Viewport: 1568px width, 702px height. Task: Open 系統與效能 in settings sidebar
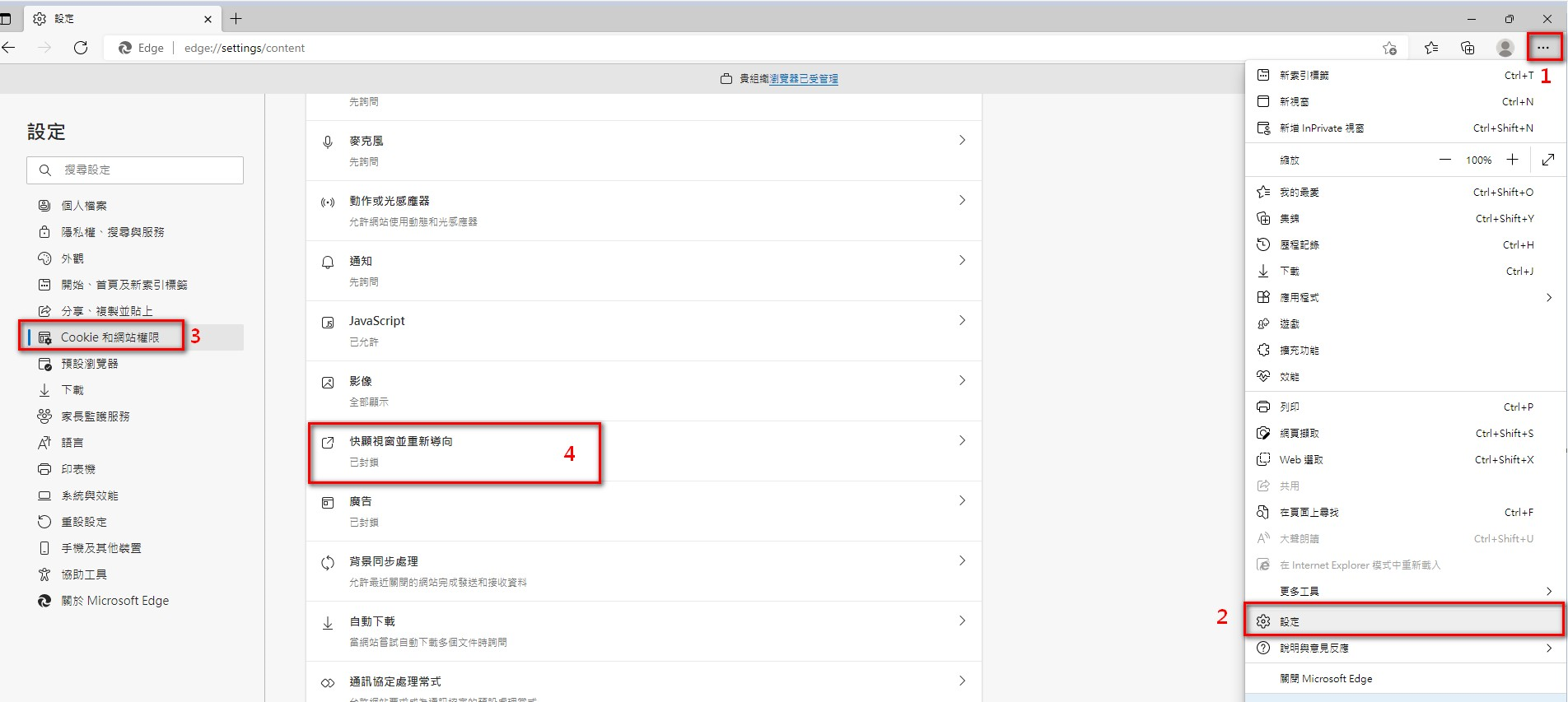[x=135, y=495]
